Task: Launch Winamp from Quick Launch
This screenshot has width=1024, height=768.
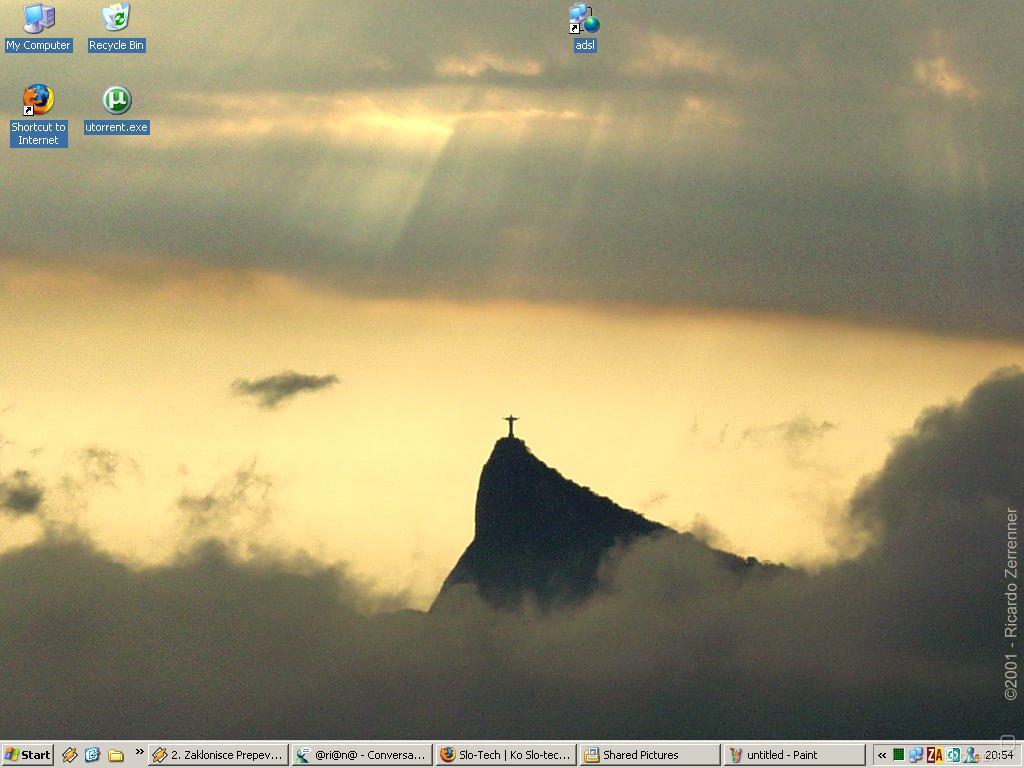Action: point(70,755)
